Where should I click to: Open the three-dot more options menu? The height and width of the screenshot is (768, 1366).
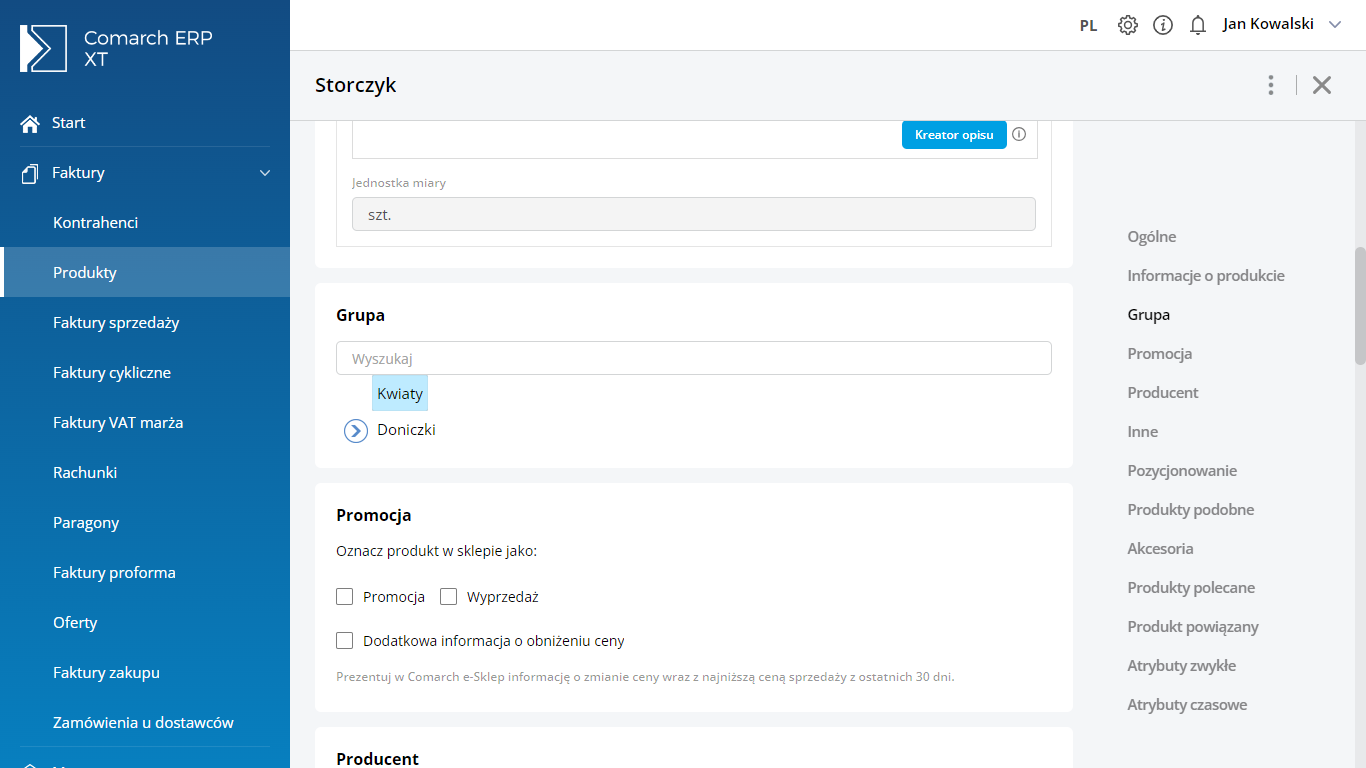coord(1271,85)
